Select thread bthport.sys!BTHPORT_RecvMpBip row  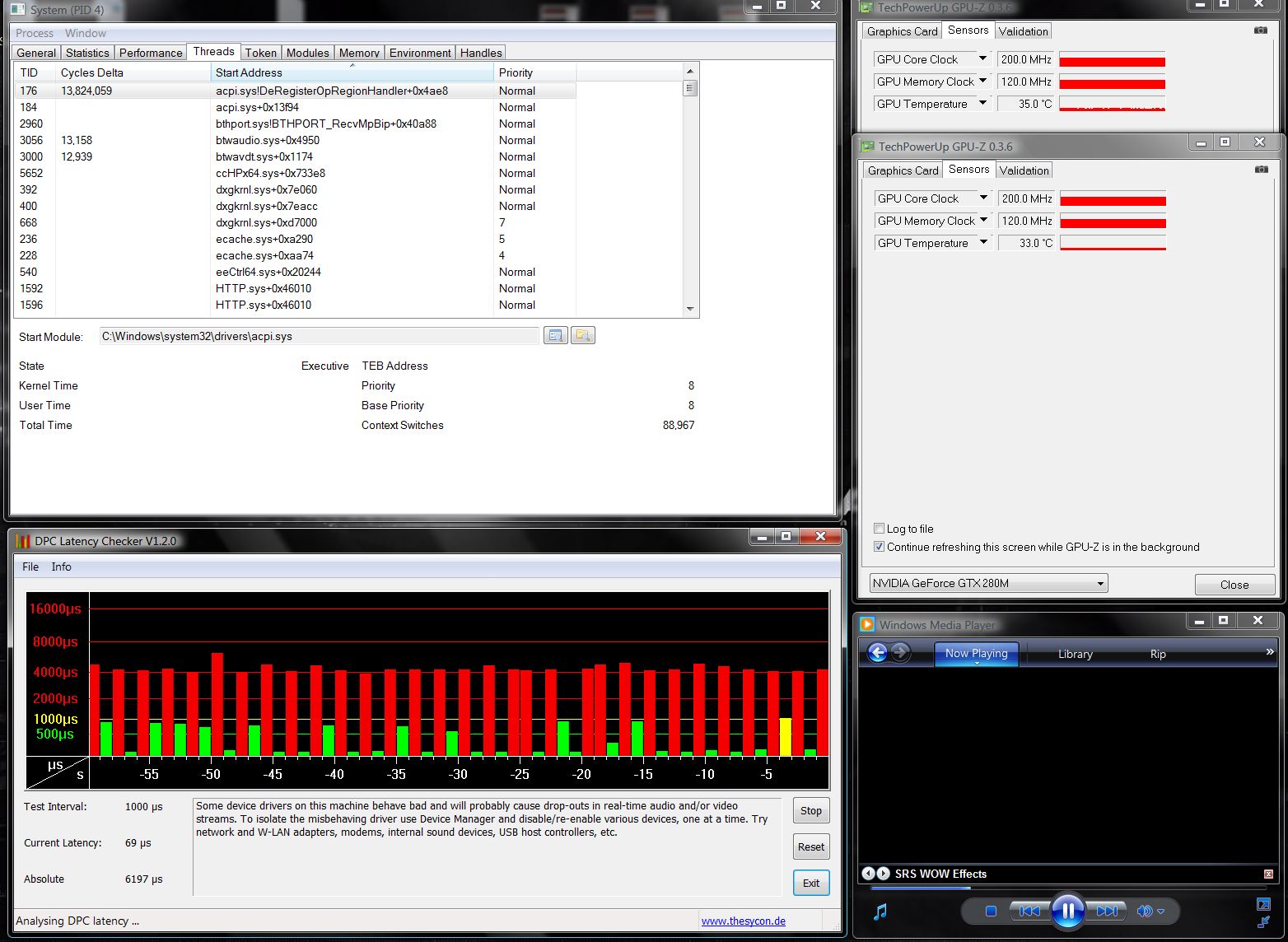pos(295,124)
